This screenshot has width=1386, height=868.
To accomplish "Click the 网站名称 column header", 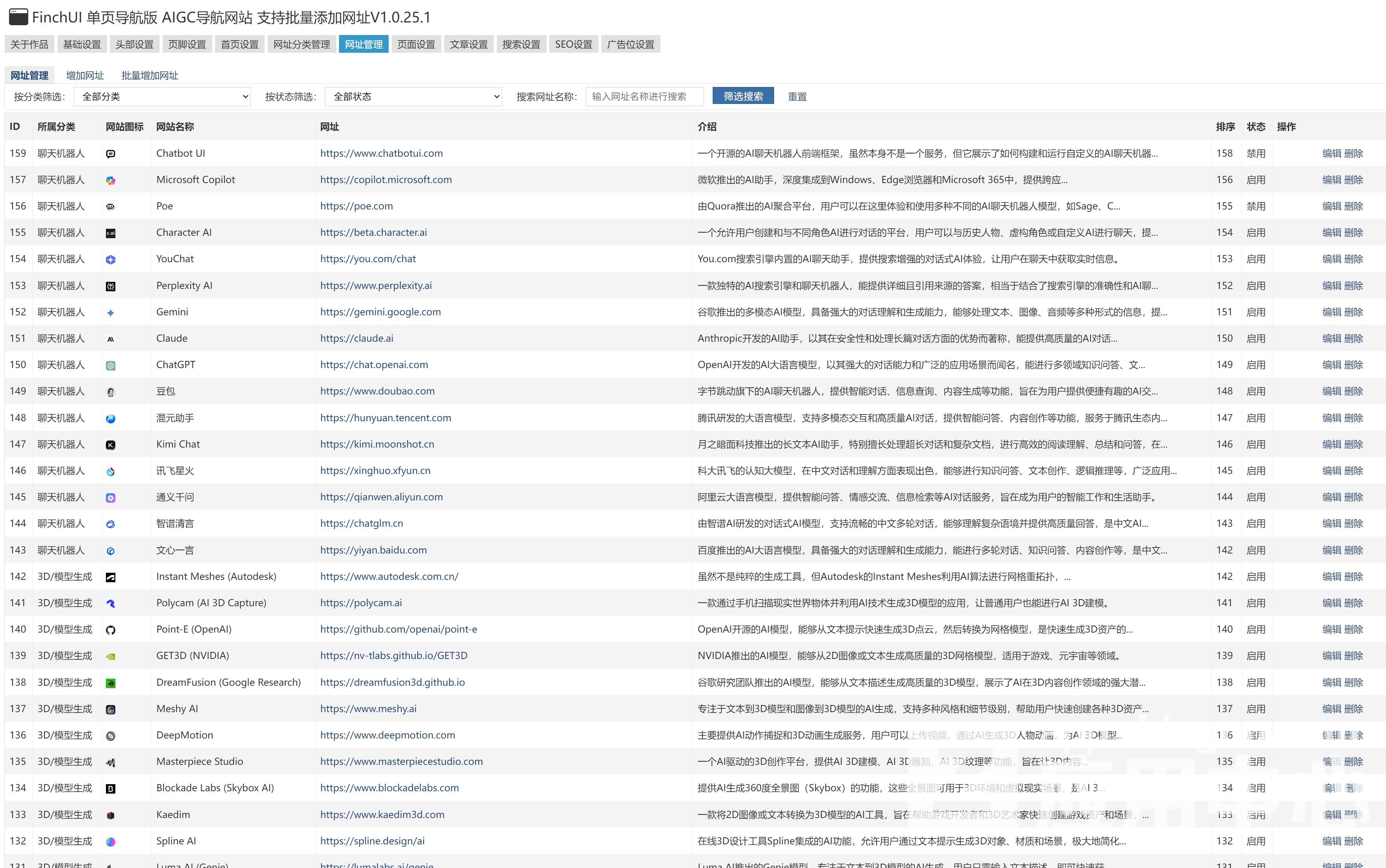I will [x=175, y=126].
